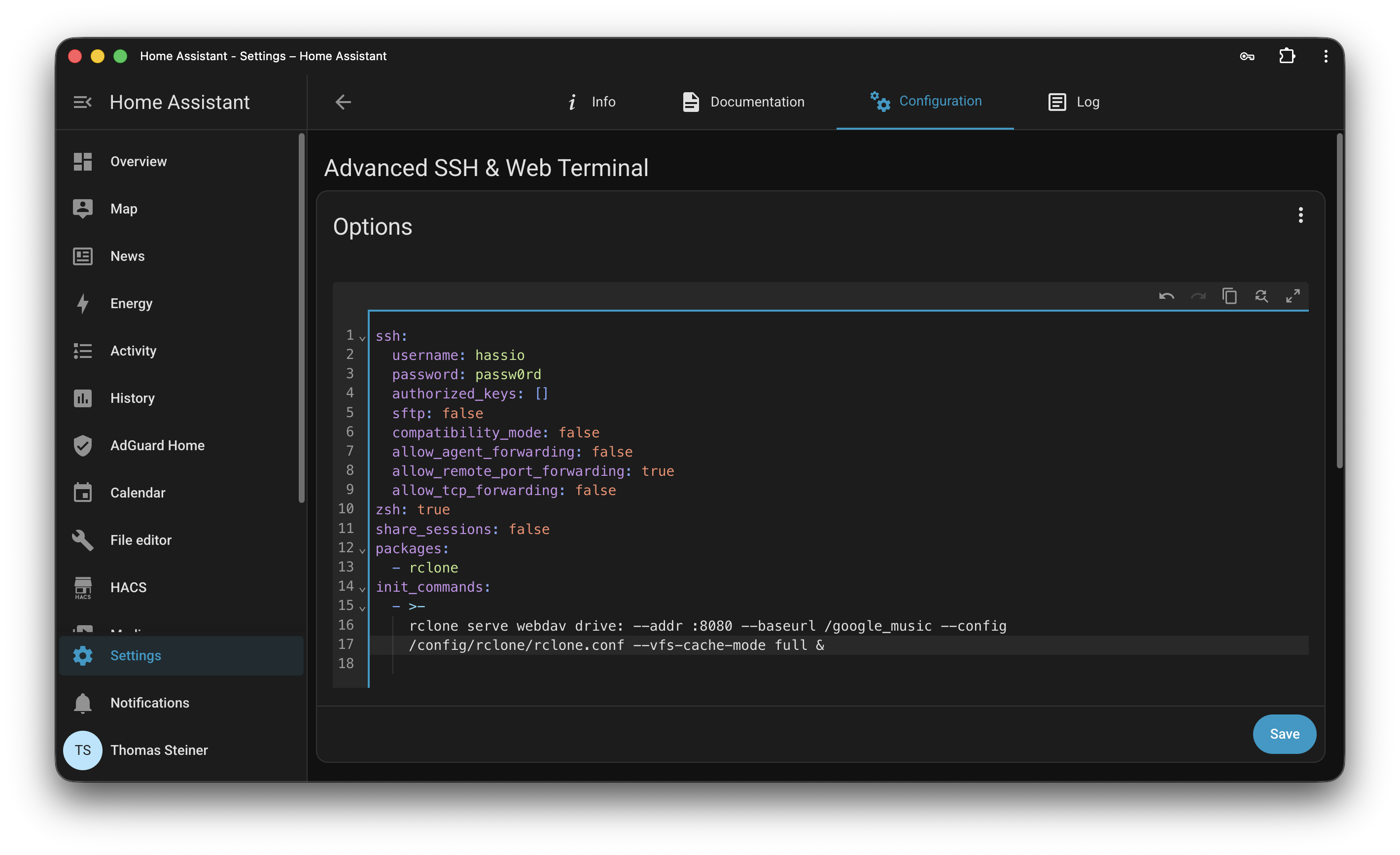Open the News panel icon
Image resolution: width=1400 pixels, height=855 pixels.
(82, 256)
